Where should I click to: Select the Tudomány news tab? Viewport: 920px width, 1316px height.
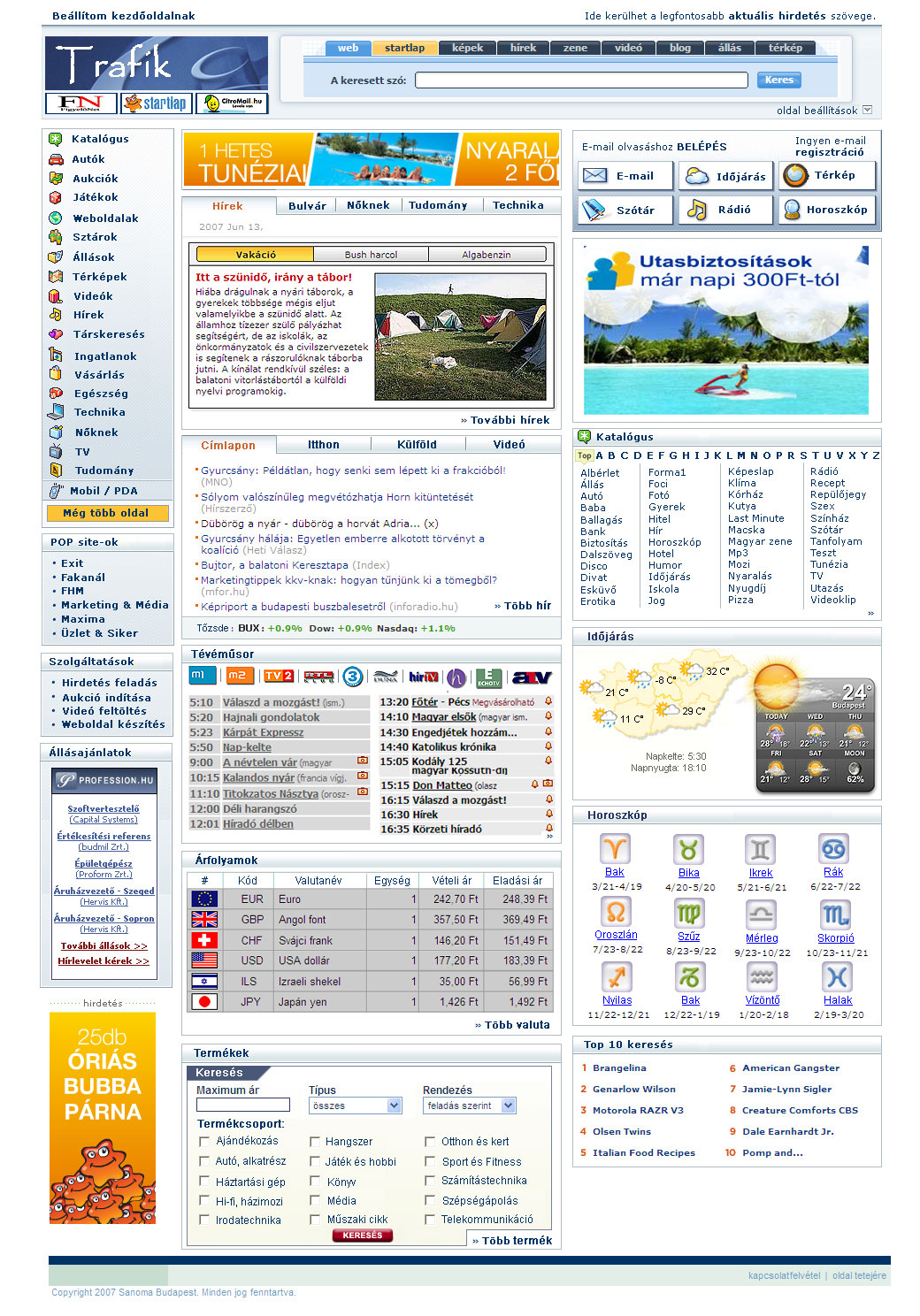[x=438, y=205]
